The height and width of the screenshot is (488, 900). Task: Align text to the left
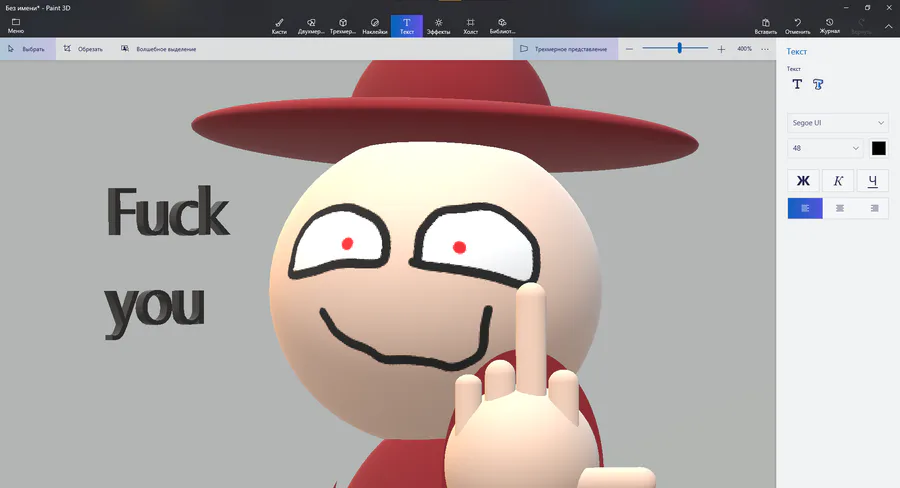[805, 208]
